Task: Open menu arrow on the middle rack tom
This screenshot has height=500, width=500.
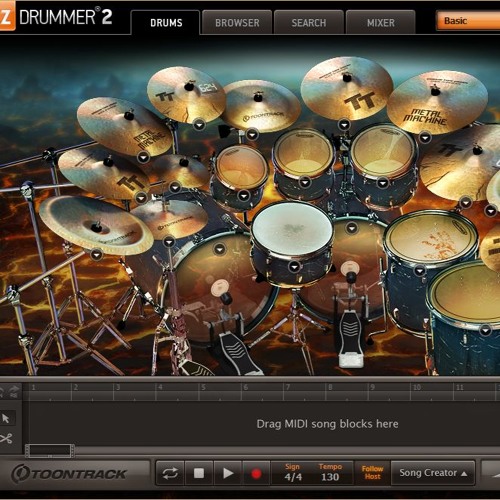Action: pyautogui.click(x=305, y=182)
